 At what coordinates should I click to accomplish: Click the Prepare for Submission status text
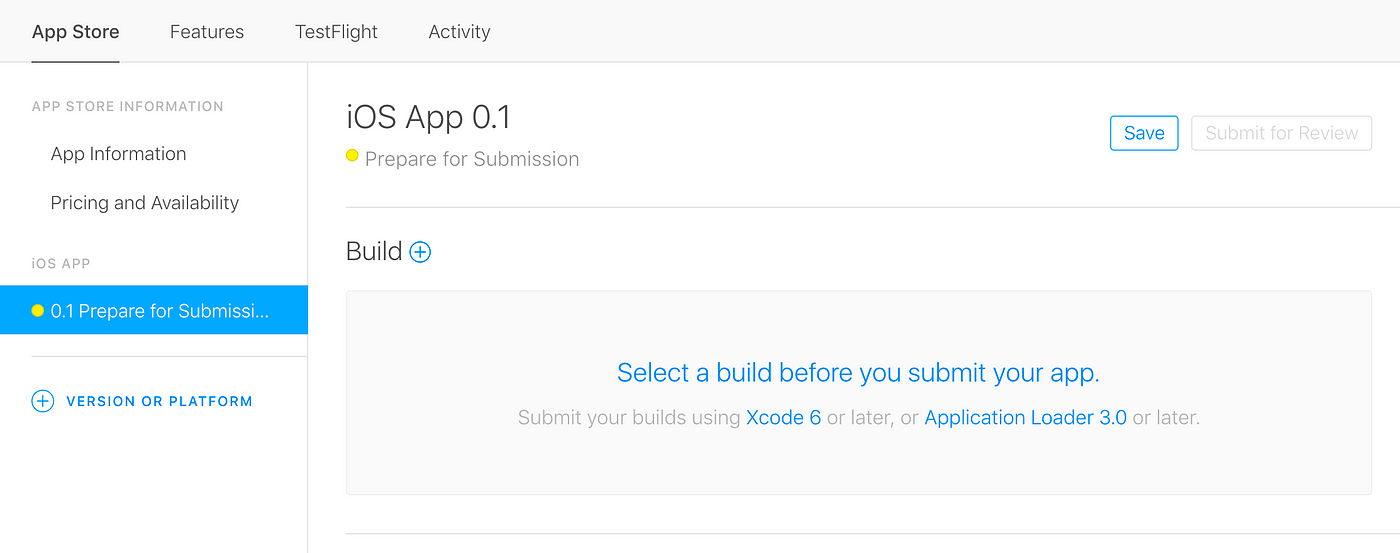(472, 159)
